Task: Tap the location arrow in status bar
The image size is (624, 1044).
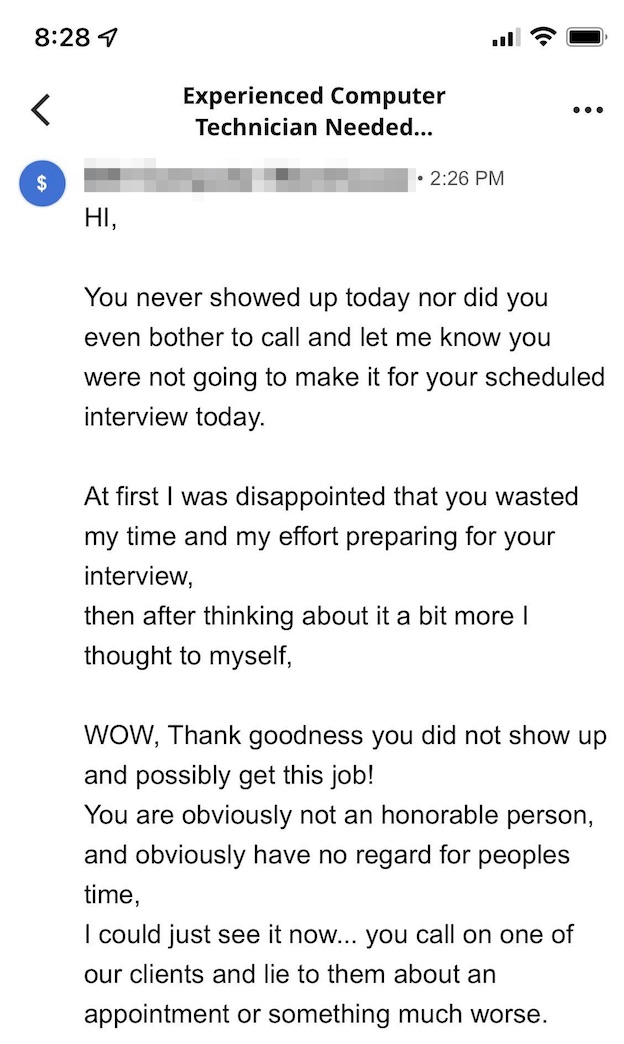Action: tap(107, 38)
